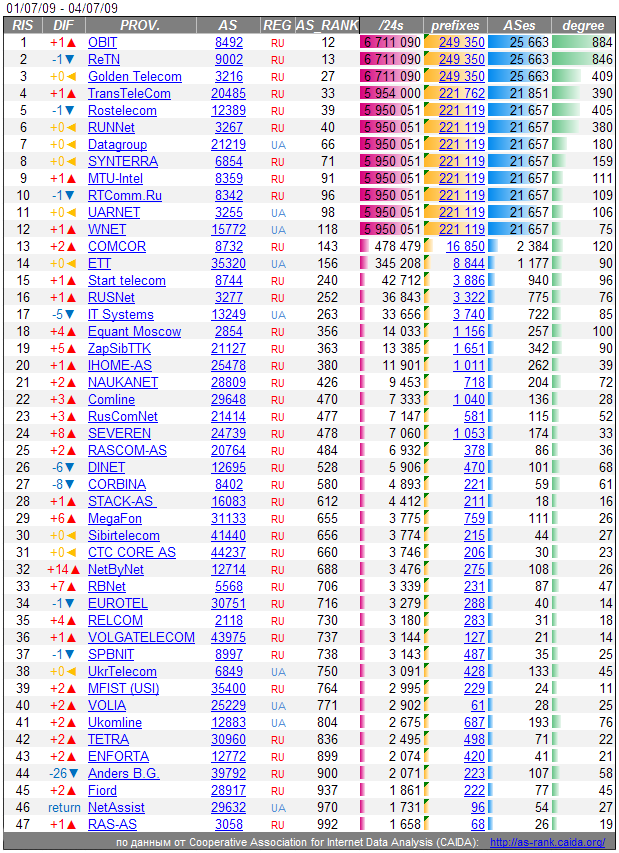Click the red +6 arrow for MegaFon

pyautogui.click(x=71, y=519)
